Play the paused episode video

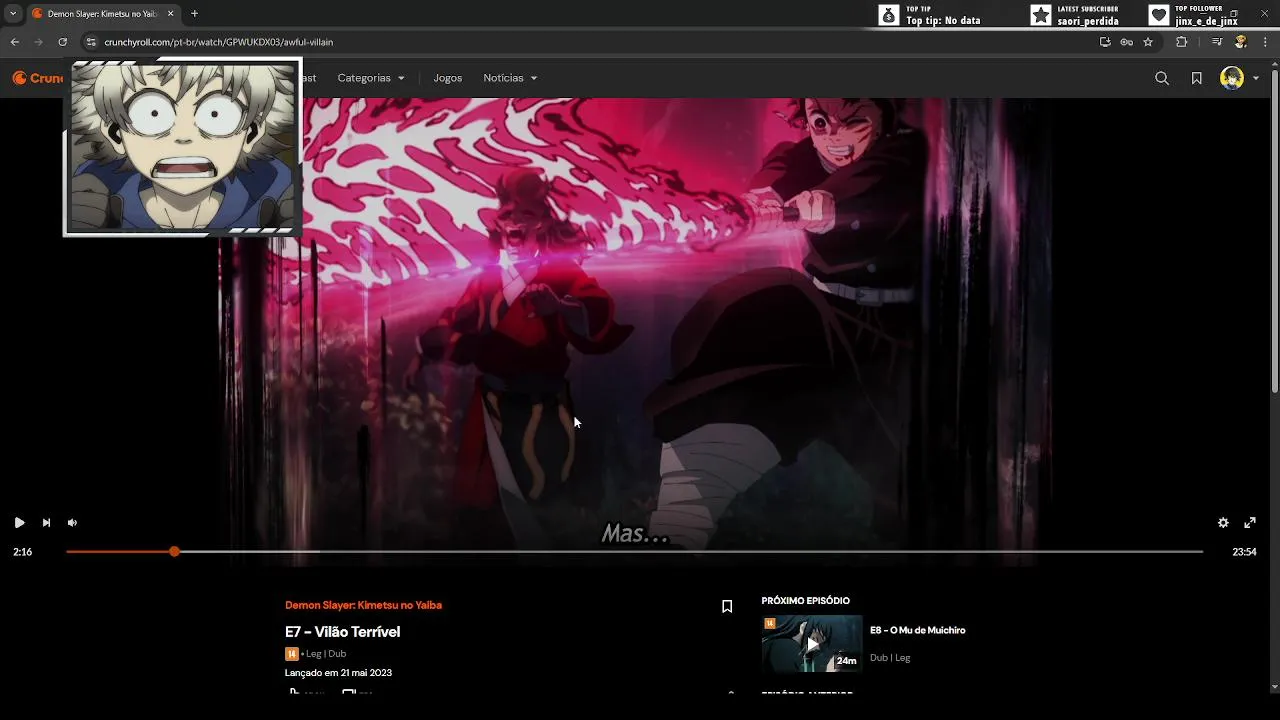pyautogui.click(x=19, y=522)
